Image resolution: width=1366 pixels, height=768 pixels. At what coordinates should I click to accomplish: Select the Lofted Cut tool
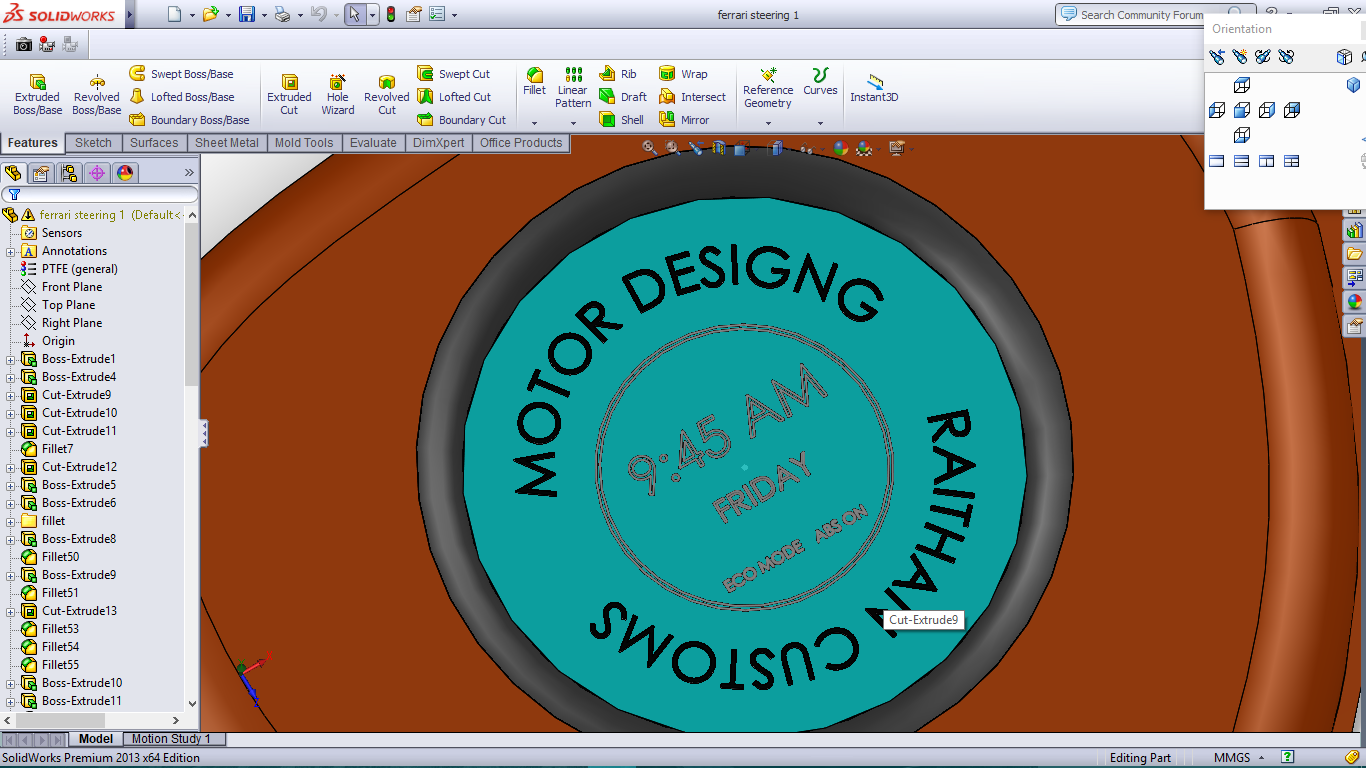pyautogui.click(x=454, y=97)
